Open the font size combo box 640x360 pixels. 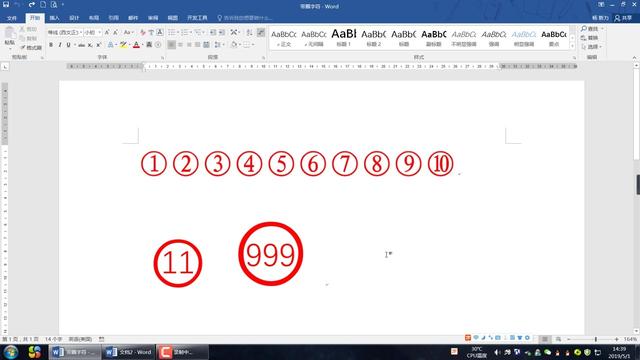93,32
